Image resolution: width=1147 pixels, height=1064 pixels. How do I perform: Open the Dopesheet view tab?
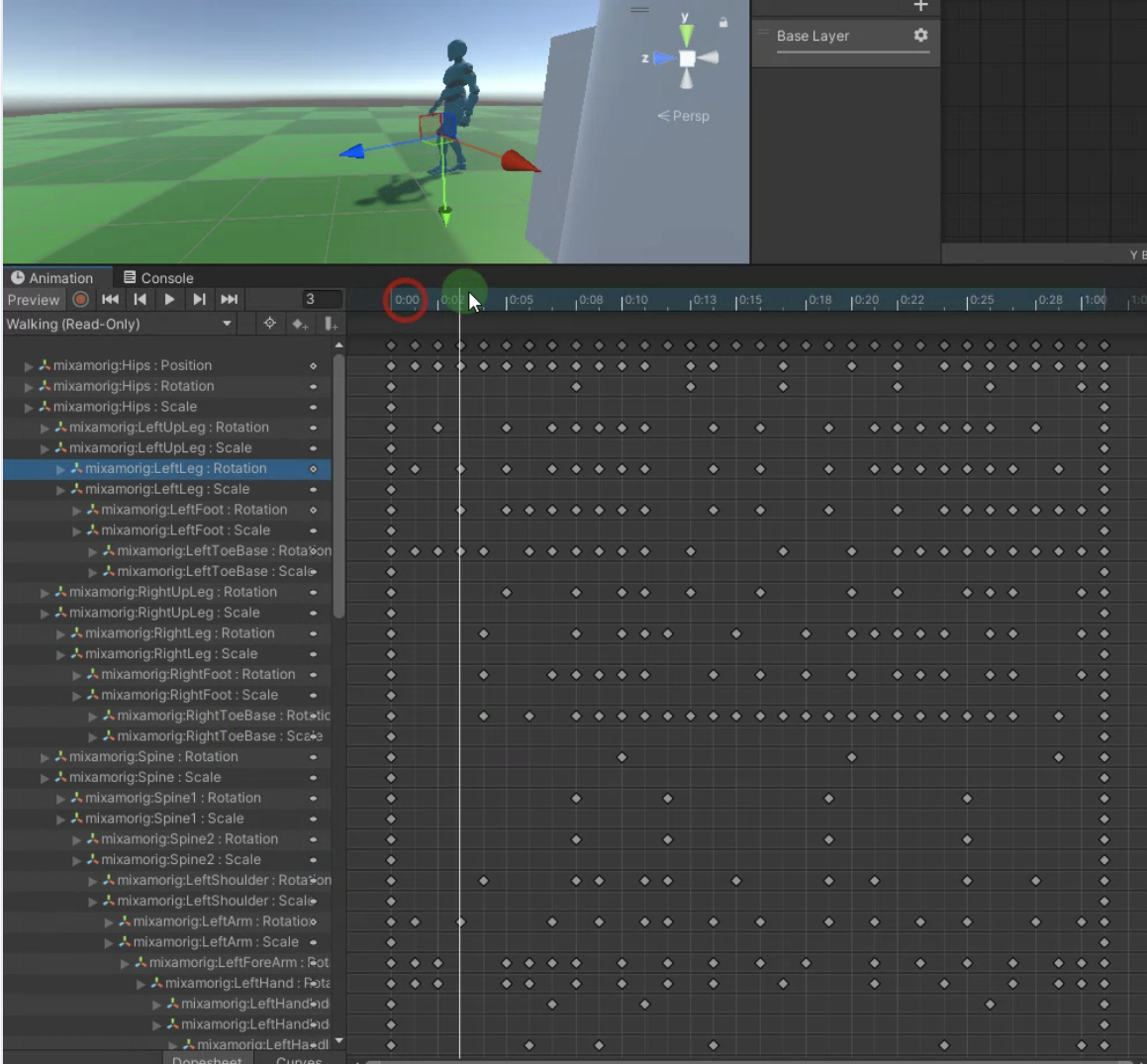[x=207, y=1059]
